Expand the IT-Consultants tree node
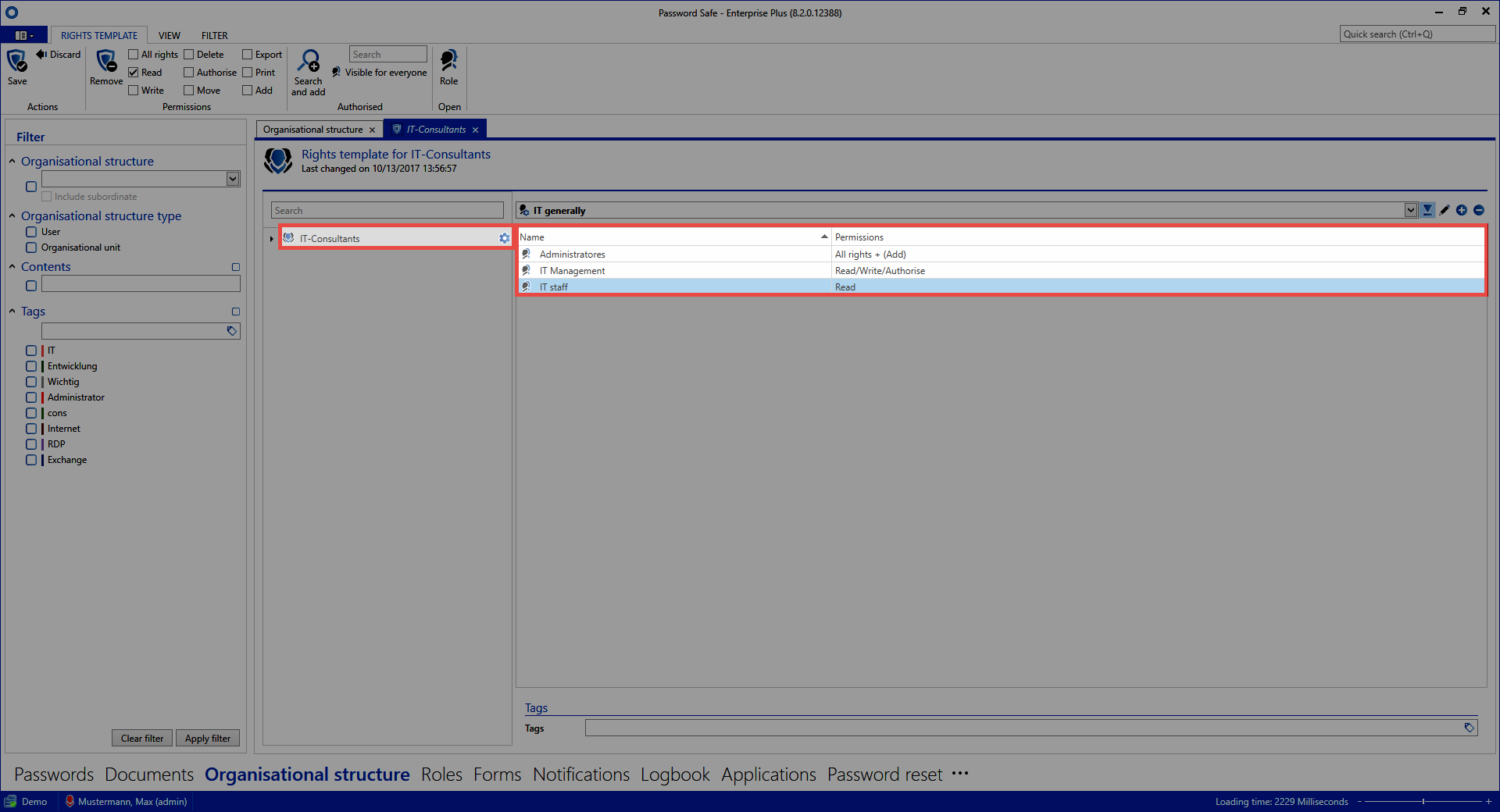Image resolution: width=1500 pixels, height=812 pixels. 271,239
